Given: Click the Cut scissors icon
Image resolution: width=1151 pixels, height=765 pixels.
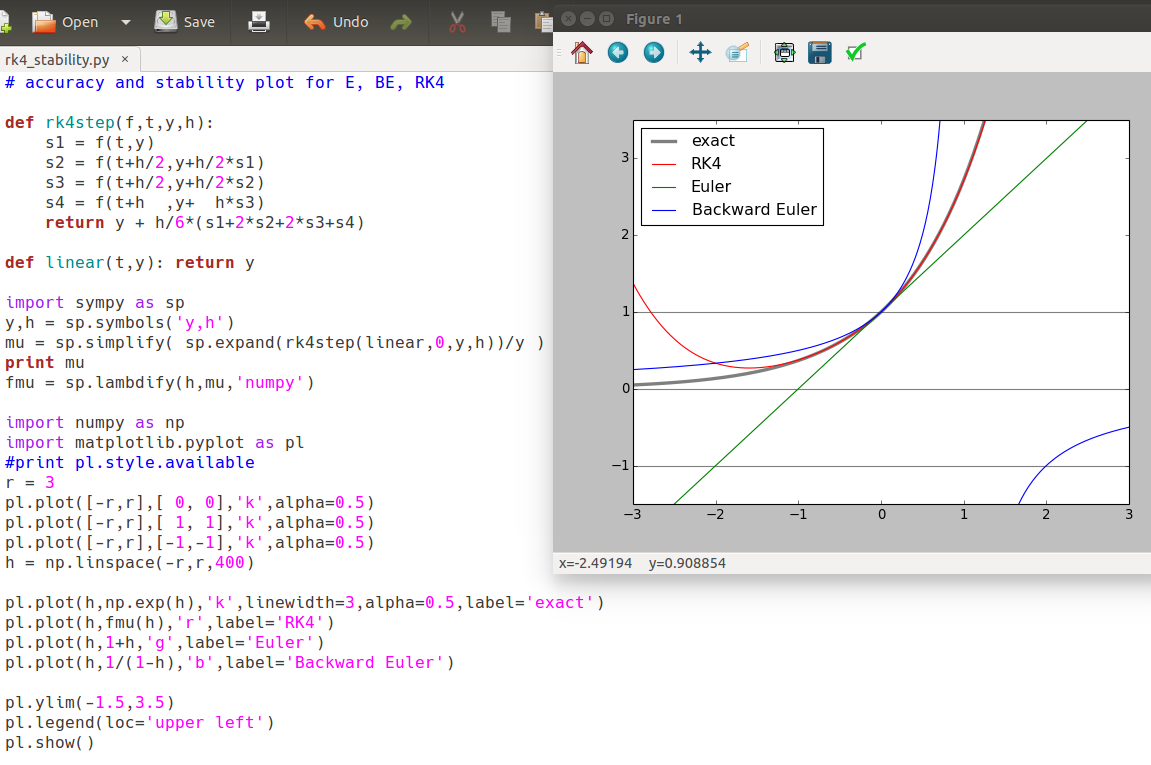Looking at the screenshot, I should click(457, 22).
